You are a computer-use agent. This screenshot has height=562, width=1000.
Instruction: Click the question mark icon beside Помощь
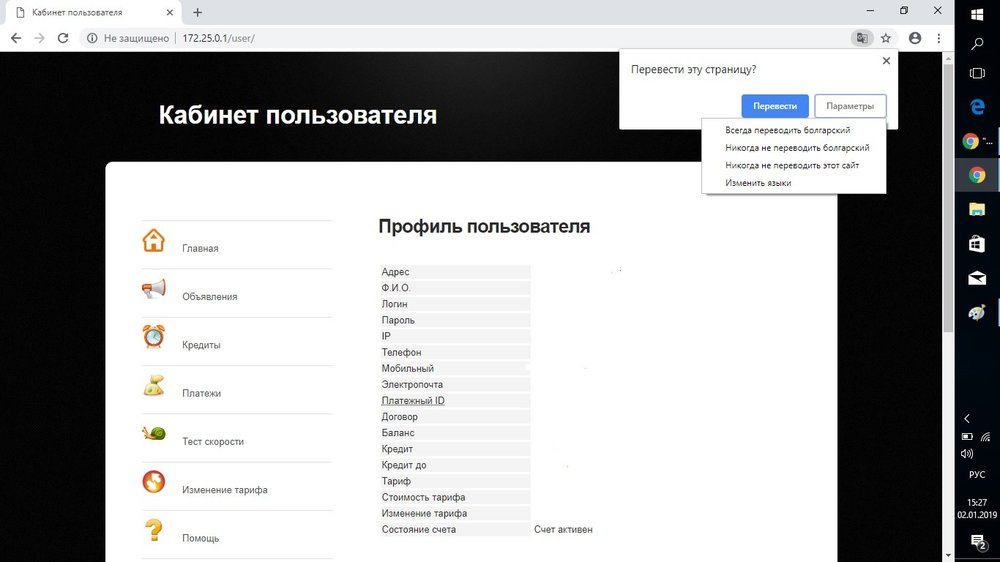click(154, 530)
